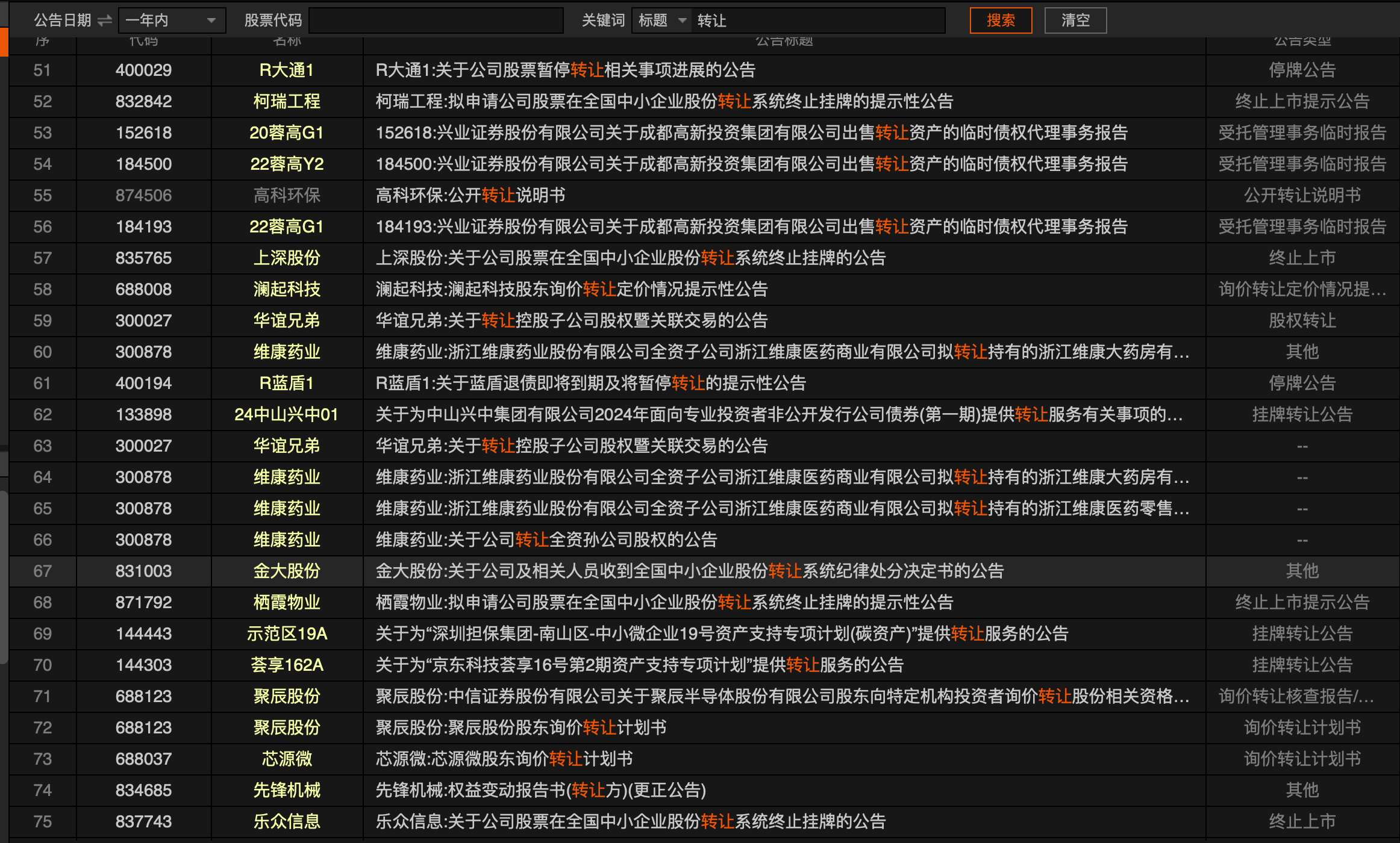
Task: Select stock code 874506
Action: click(x=143, y=195)
